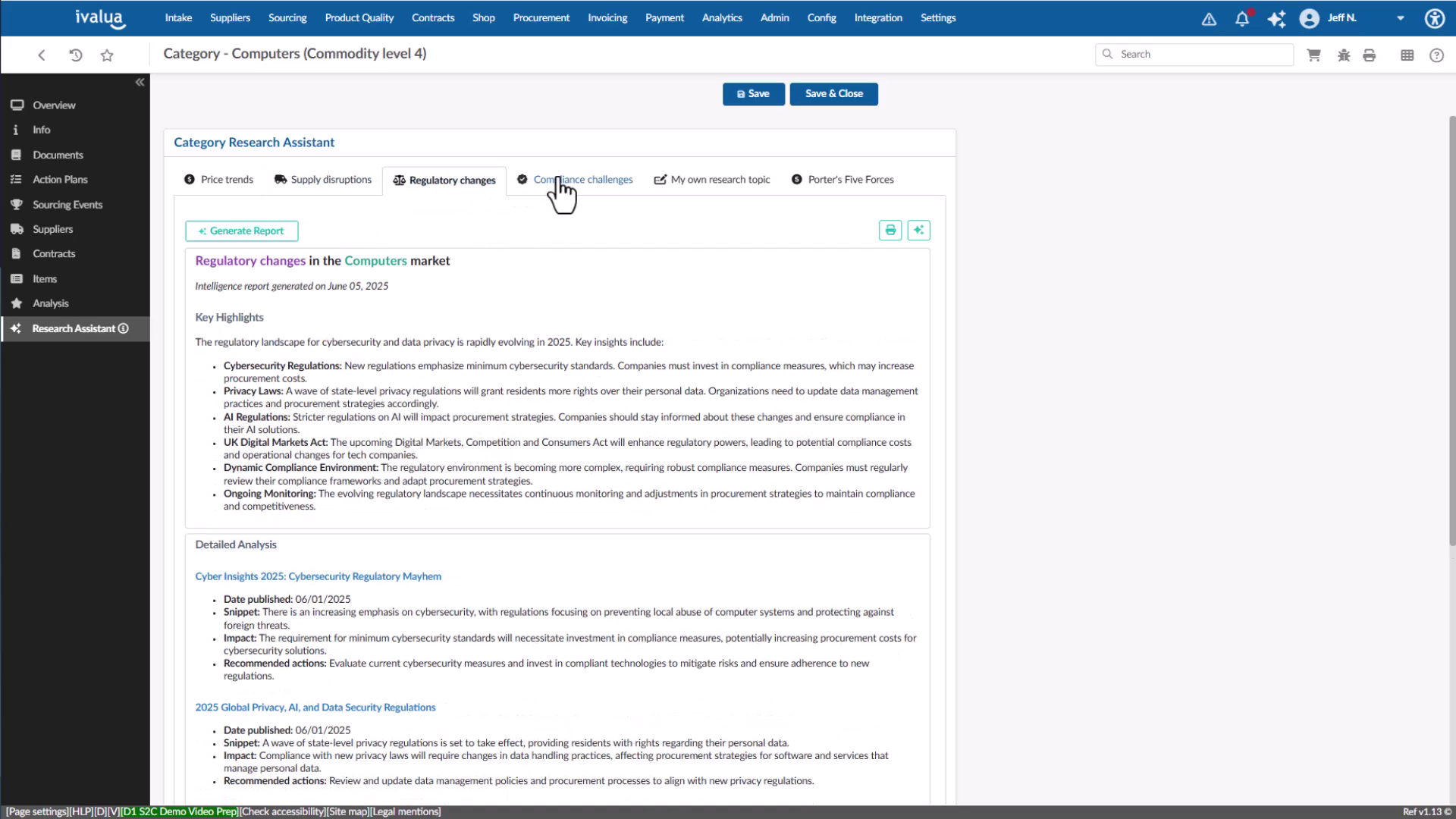Open the AI sparkles assistant in the top bar
Image resolution: width=1456 pixels, height=819 pixels.
pos(1277,18)
